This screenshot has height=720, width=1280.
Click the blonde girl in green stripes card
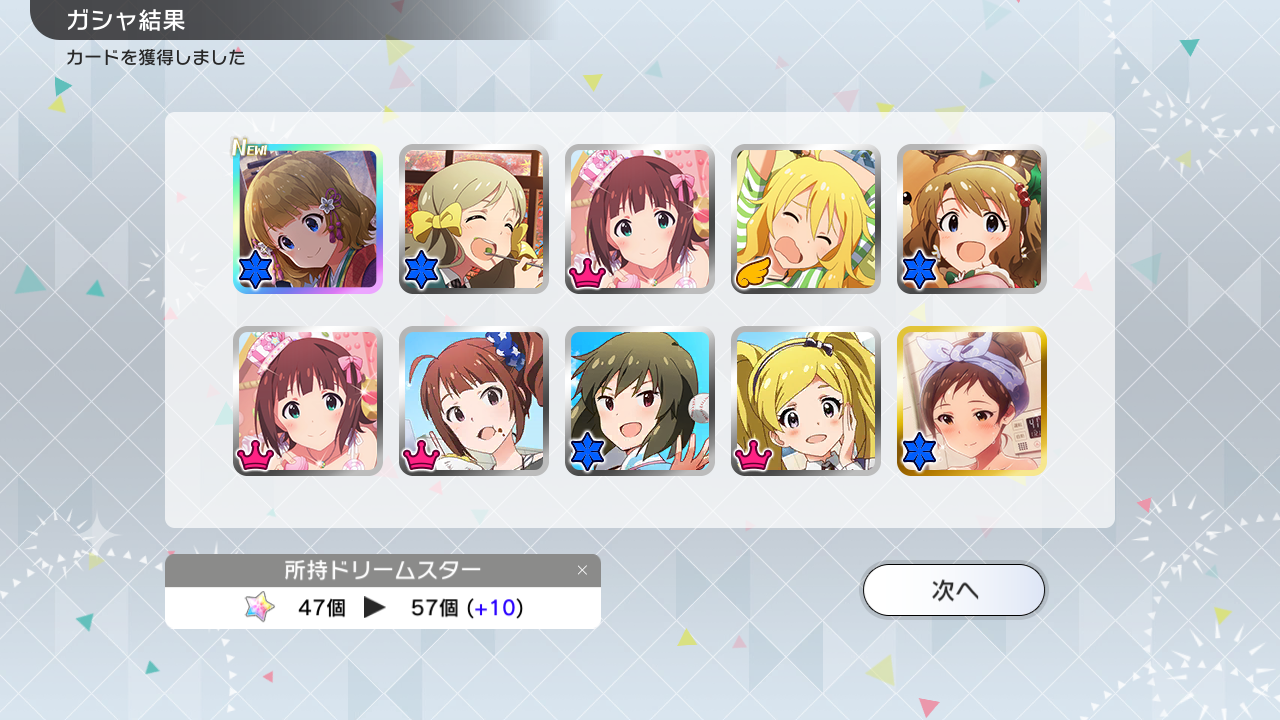click(x=806, y=219)
